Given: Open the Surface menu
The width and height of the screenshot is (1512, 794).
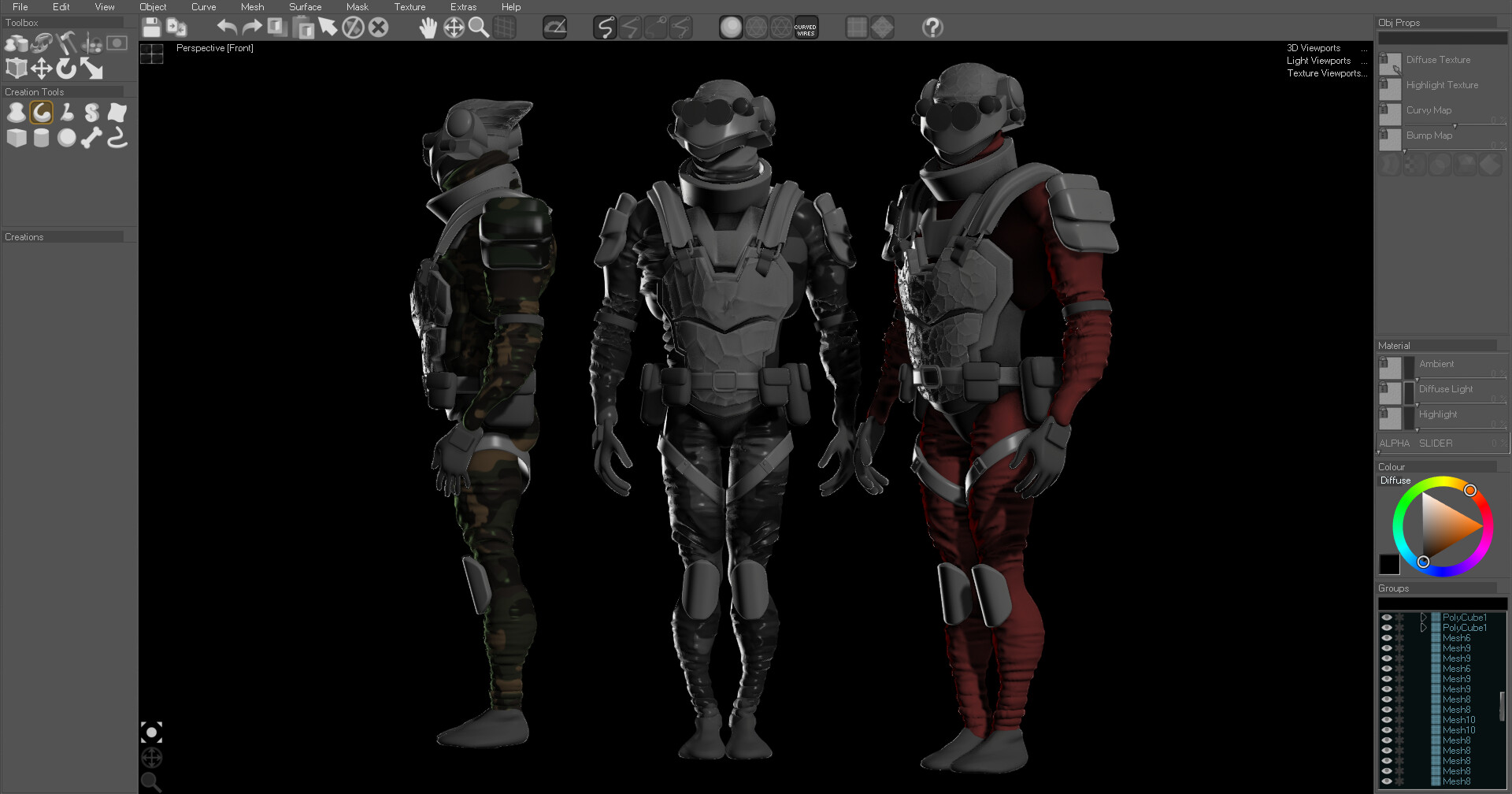Looking at the screenshot, I should click(x=305, y=6).
